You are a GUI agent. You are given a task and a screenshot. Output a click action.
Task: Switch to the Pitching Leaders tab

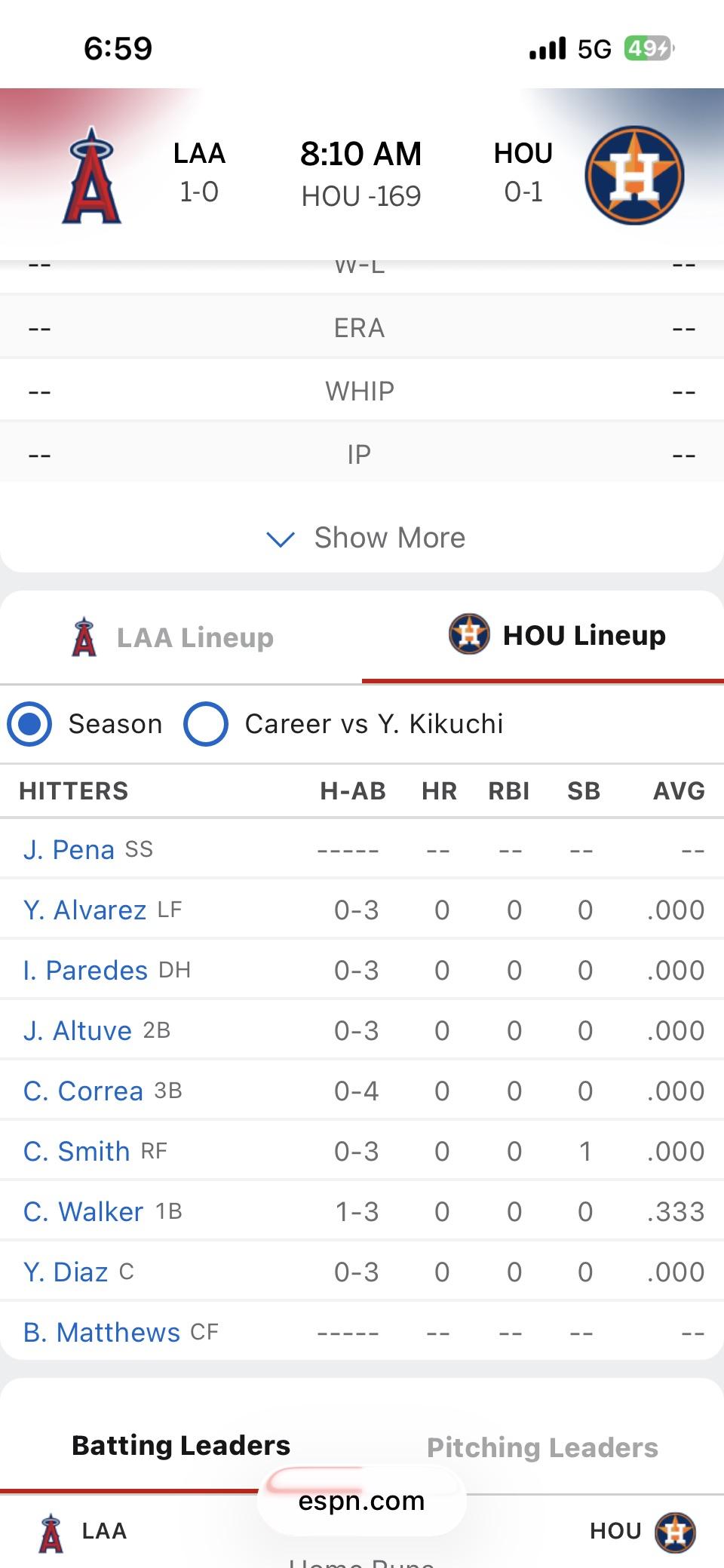coord(542,1447)
